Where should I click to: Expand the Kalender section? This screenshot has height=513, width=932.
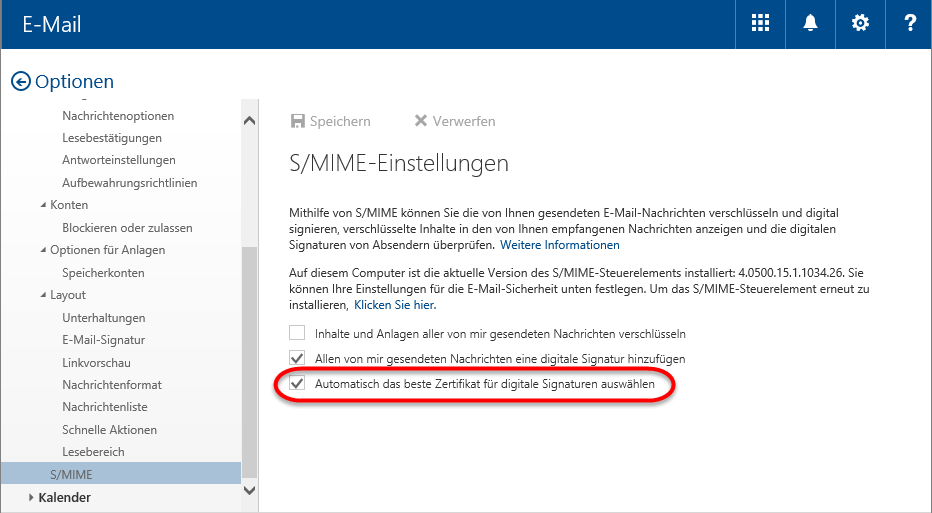31,497
